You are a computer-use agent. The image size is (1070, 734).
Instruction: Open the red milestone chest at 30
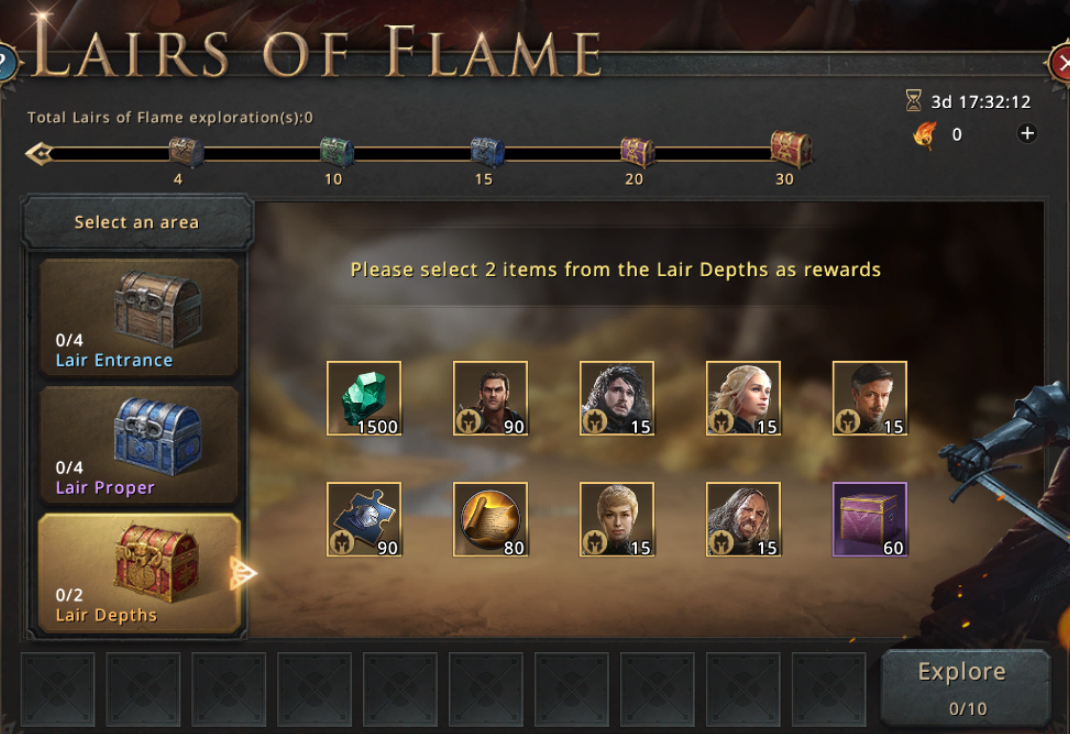click(791, 149)
